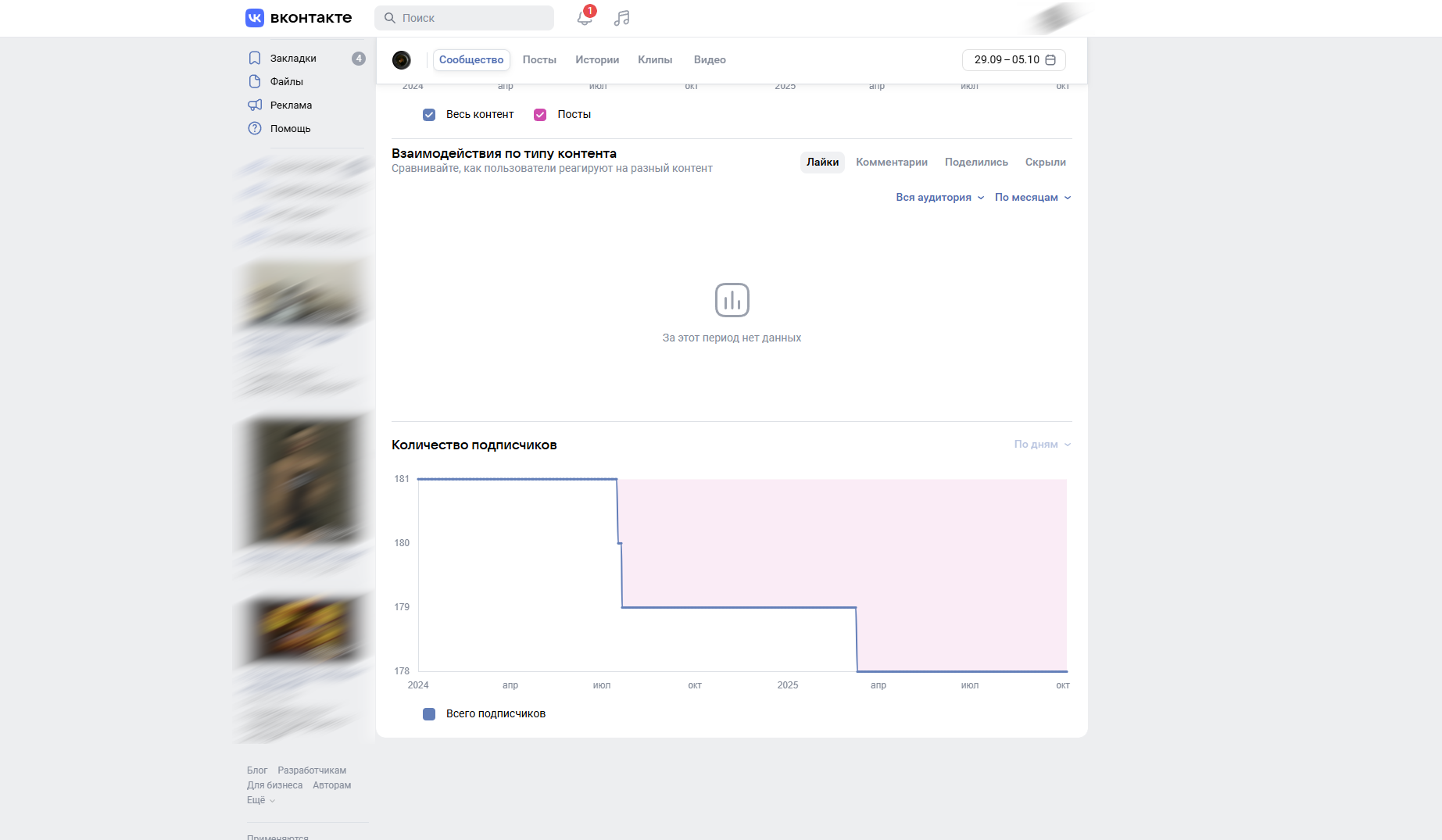This screenshot has width=1442, height=840.
Task: Open the date range picker 29.09–05.10
Action: point(1014,60)
